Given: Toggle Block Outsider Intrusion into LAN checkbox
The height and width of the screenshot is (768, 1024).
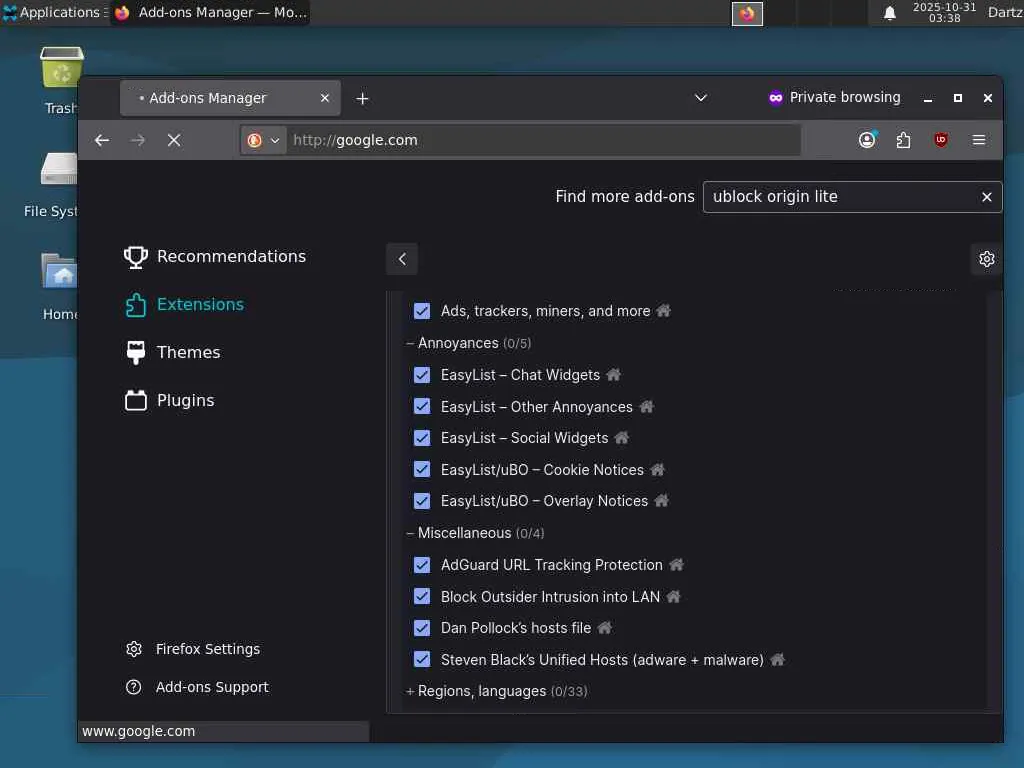Looking at the screenshot, I should pyautogui.click(x=422, y=596).
